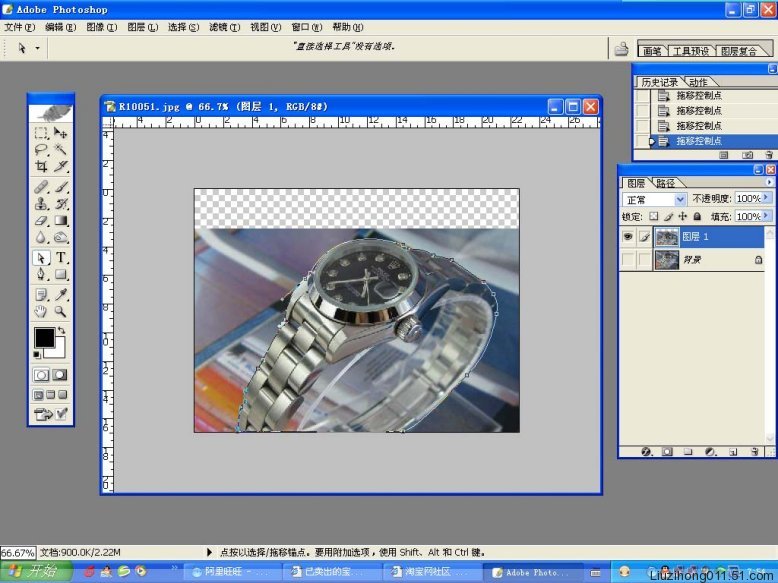The image size is (778, 583).
Task: Select the Slice tool
Action: [61, 166]
